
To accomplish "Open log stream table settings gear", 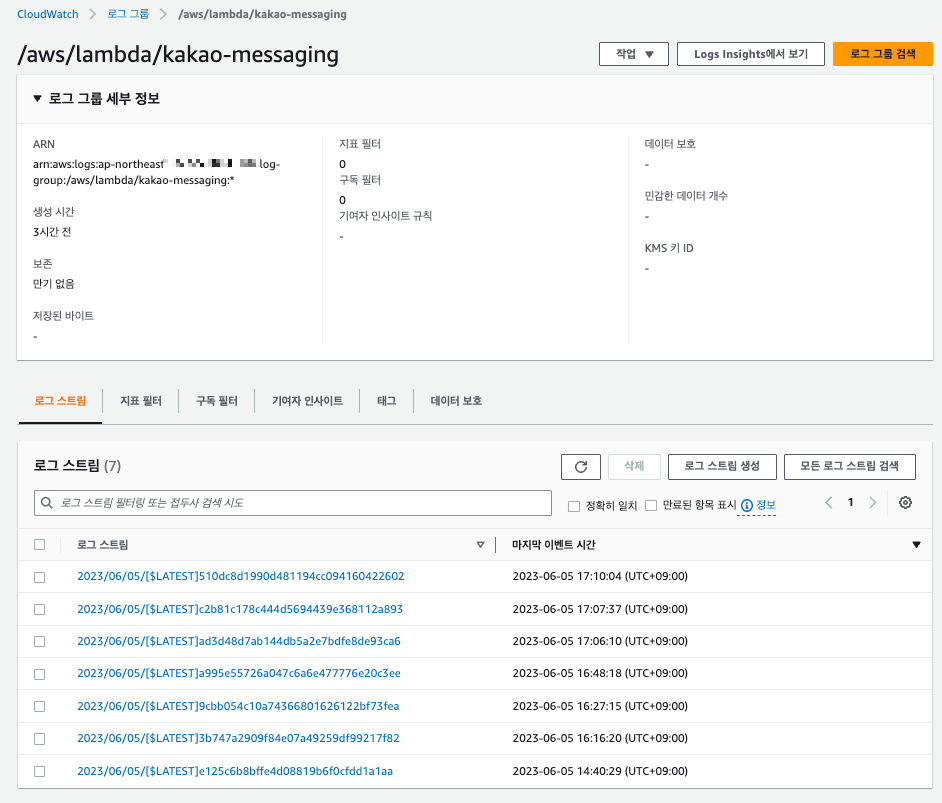I will [x=905, y=503].
